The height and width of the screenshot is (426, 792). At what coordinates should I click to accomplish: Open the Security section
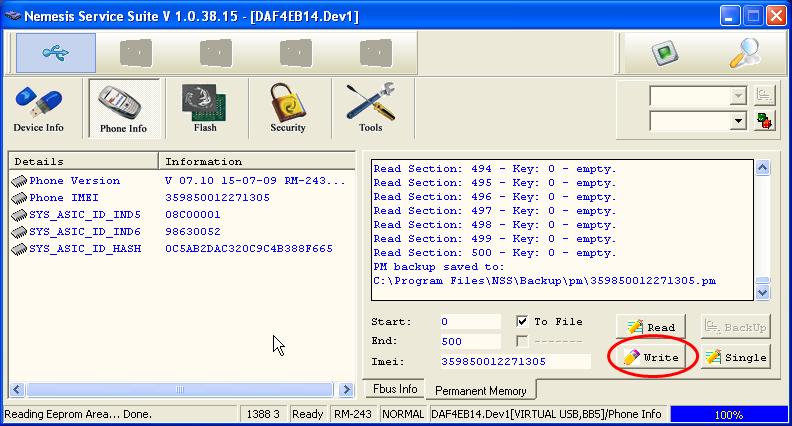coord(288,109)
